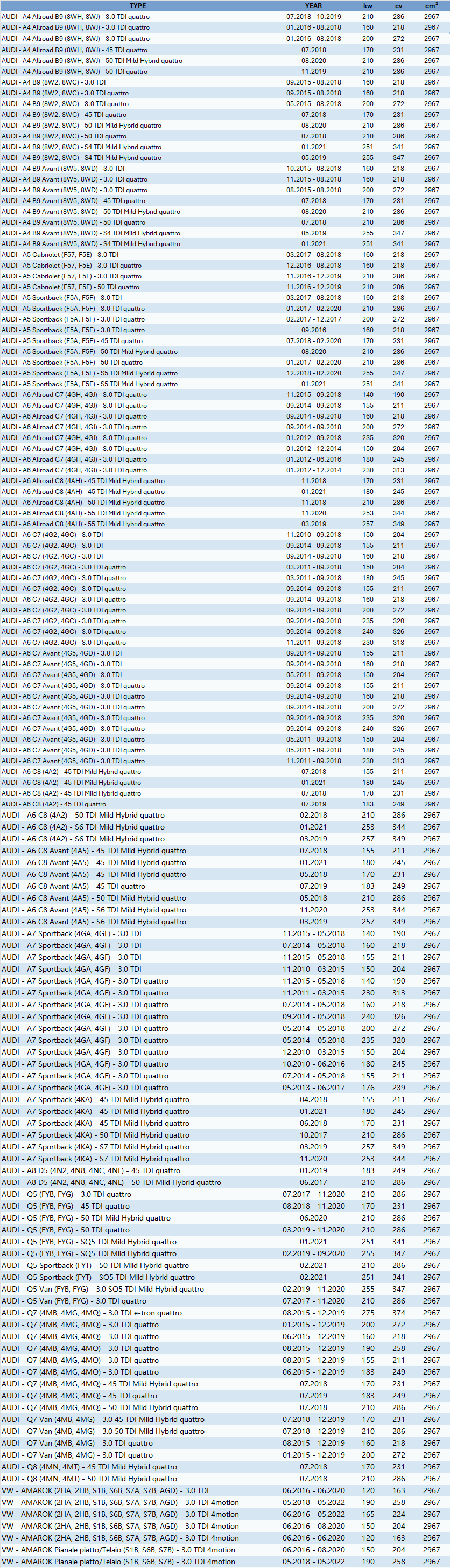
Task: Select the A8 D5 45 TDI quattro row
Action: 91,1170
